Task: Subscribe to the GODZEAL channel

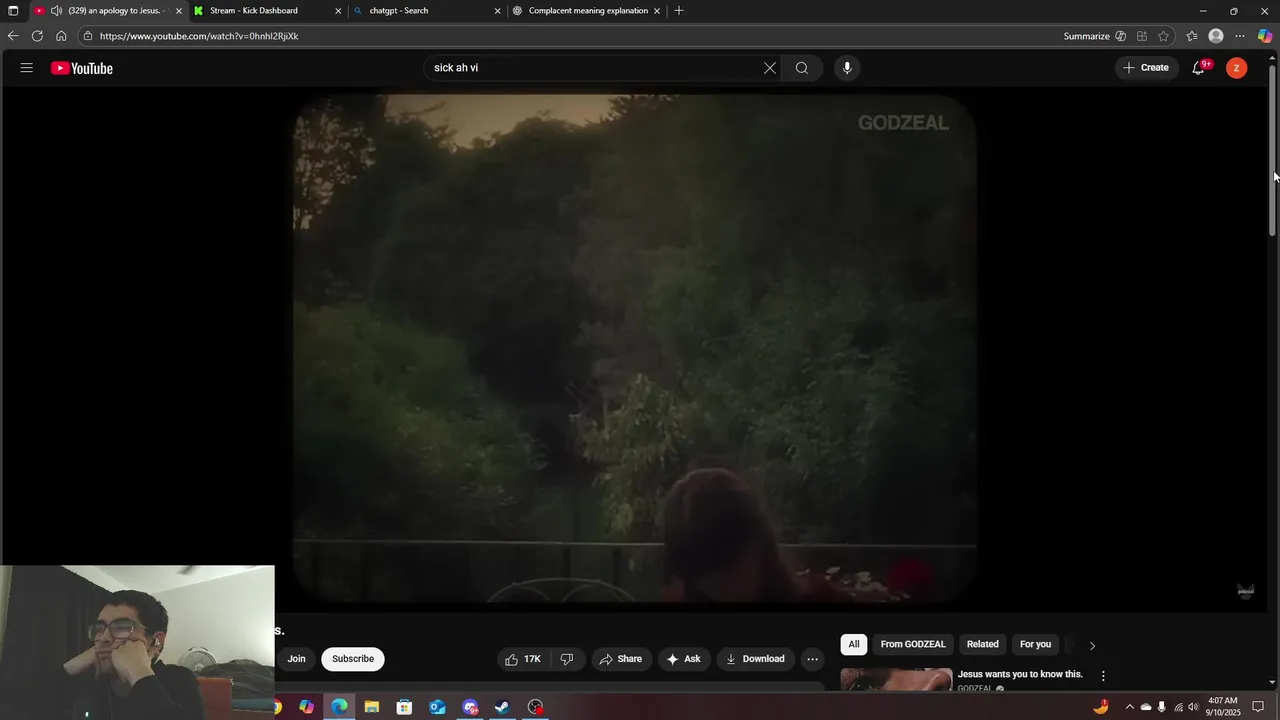Action: [x=353, y=659]
